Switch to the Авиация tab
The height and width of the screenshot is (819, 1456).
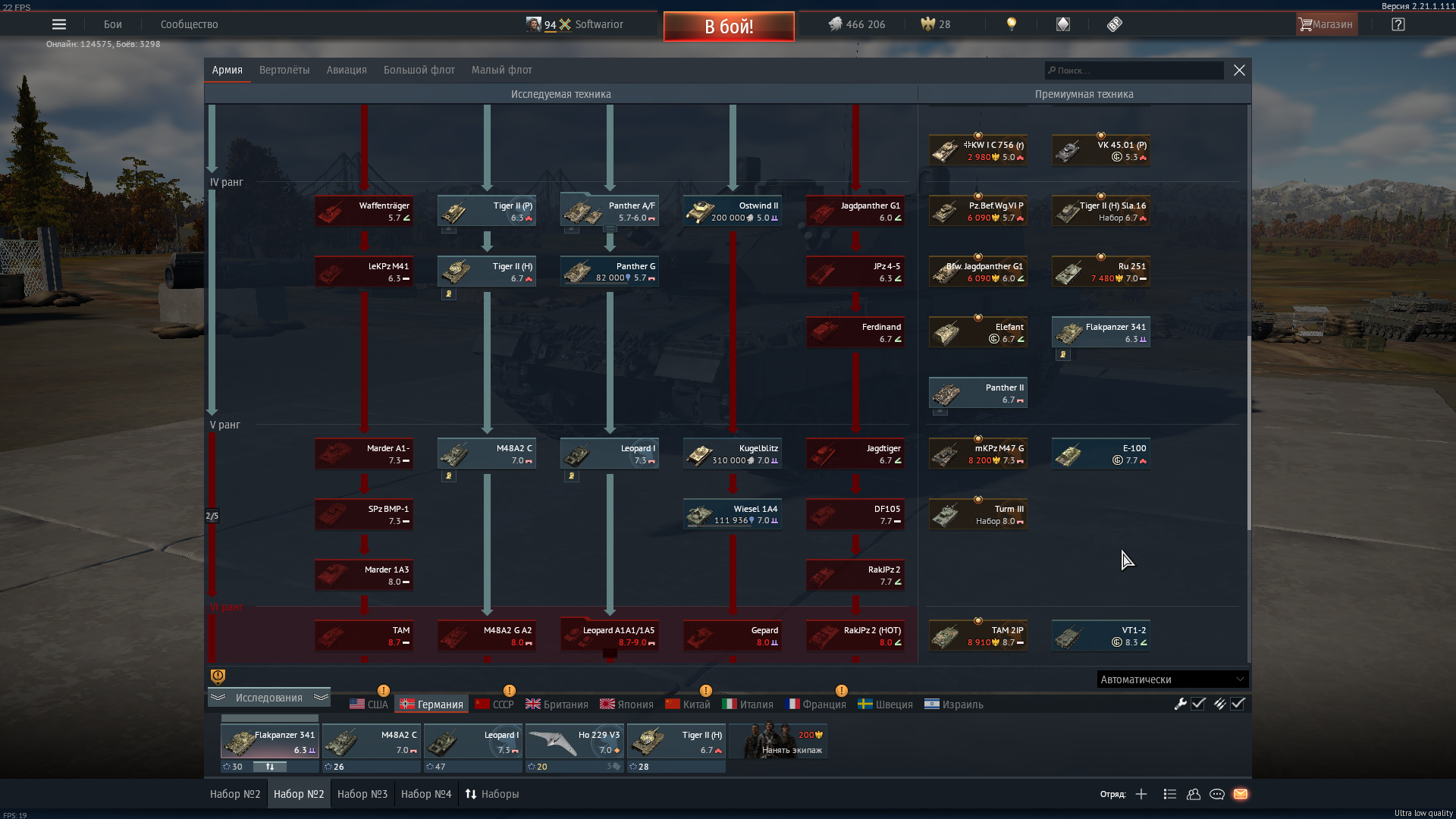[347, 70]
